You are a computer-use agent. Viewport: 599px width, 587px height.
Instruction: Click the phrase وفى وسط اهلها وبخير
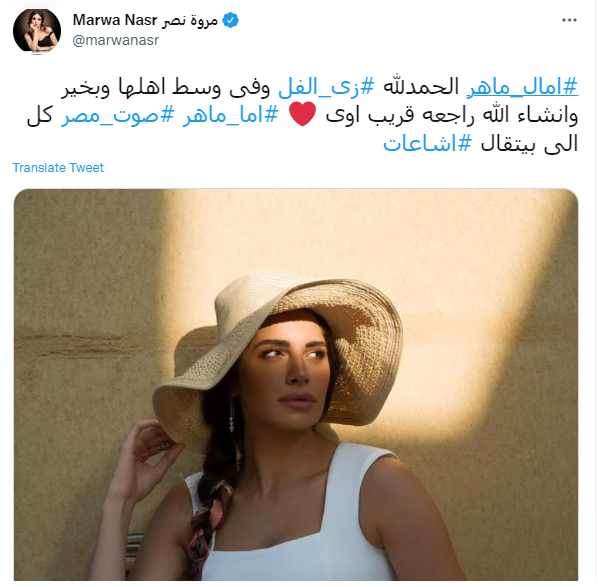point(167,87)
